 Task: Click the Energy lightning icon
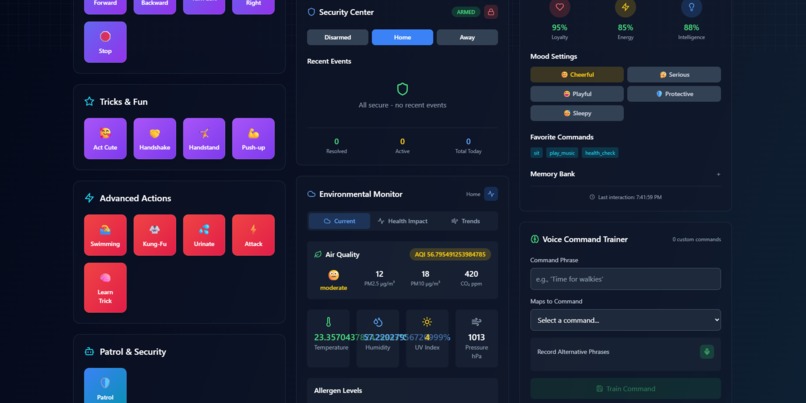coord(626,7)
